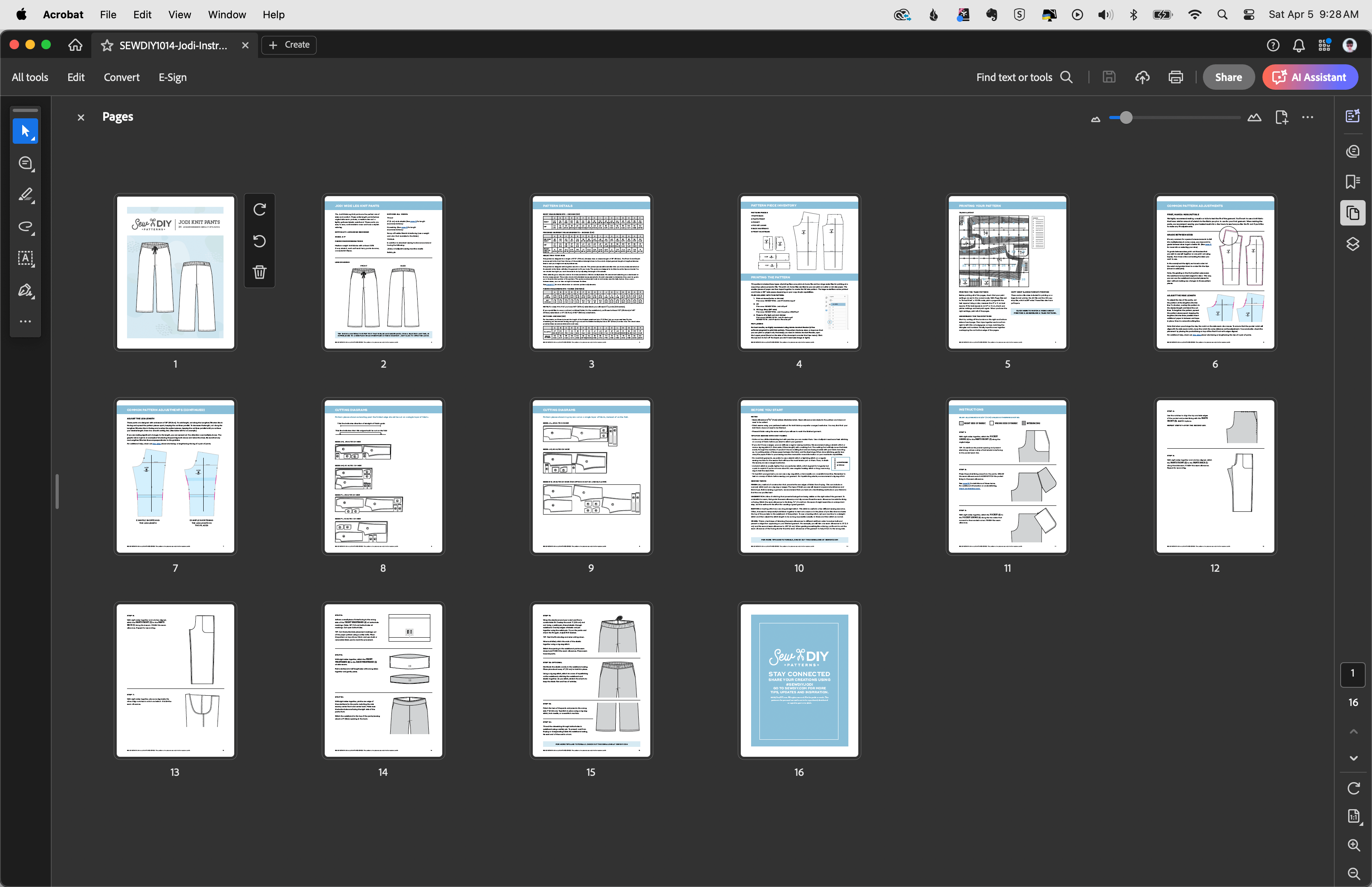Click the print icon
The image size is (1372, 887).
pos(1175,77)
